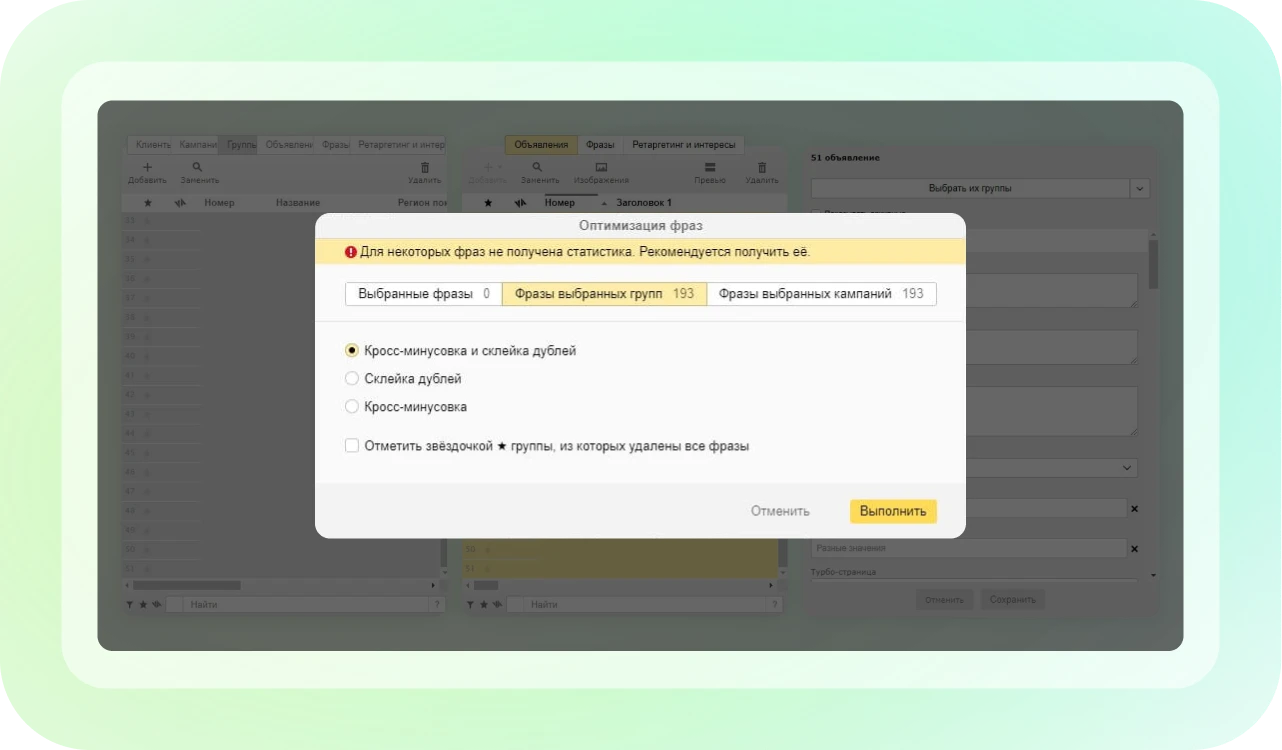Select the Фразы выбранных групп tab

tap(604, 294)
